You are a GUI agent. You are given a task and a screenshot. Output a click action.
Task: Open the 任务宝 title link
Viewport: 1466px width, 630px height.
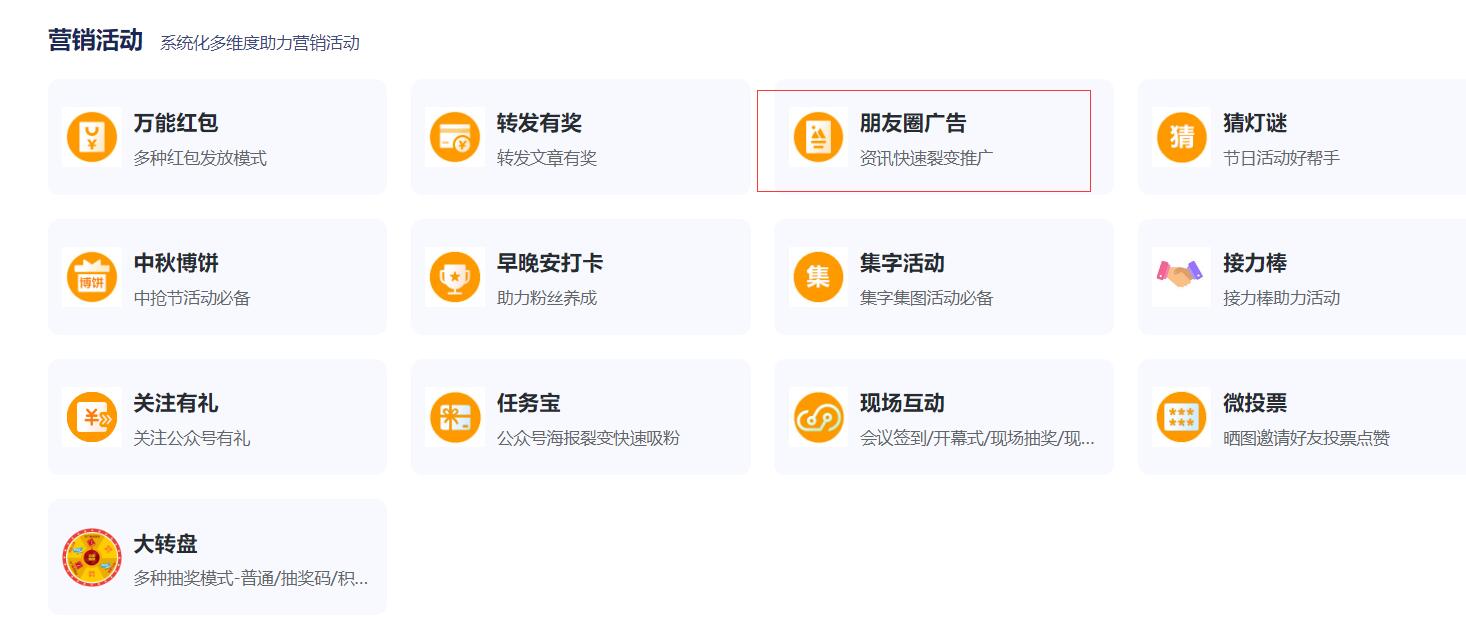(529, 403)
